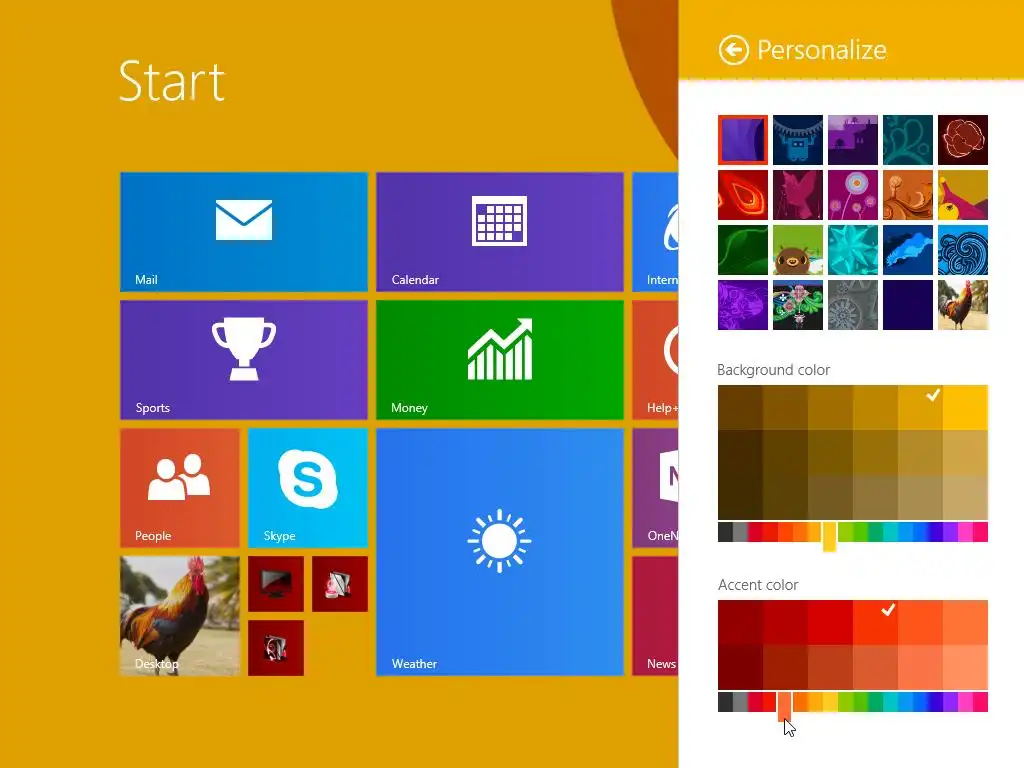Click the yellow handle on Background color hue strip

(x=829, y=536)
